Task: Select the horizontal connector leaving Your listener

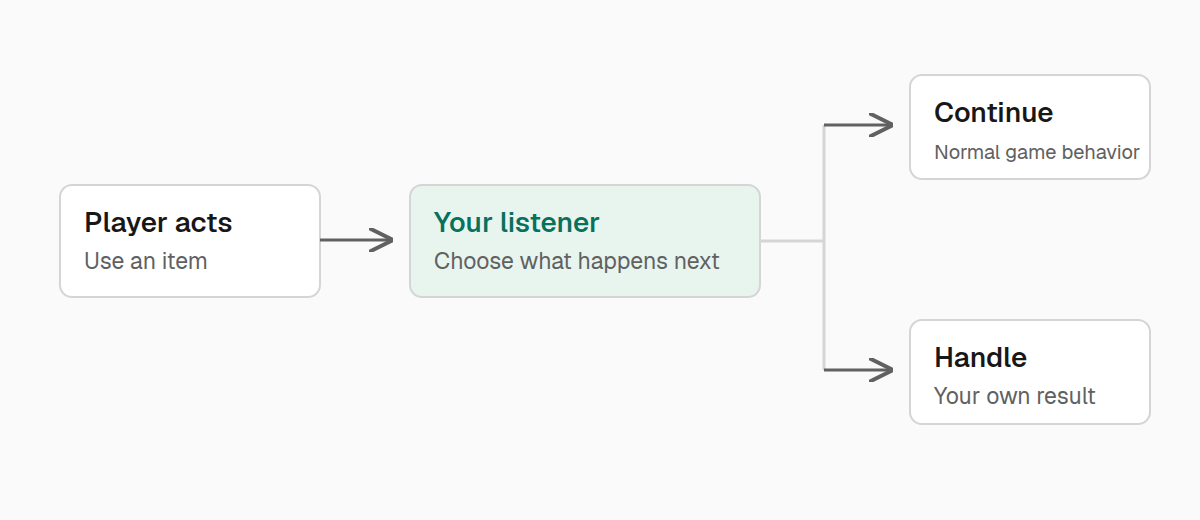Action: (x=792, y=241)
